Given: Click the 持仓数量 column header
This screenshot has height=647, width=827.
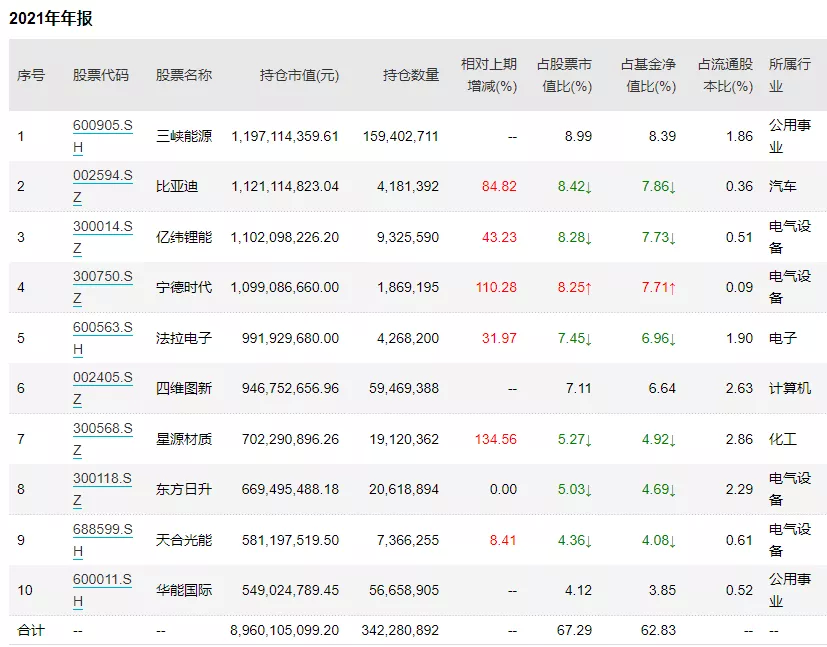Looking at the screenshot, I should [411, 75].
